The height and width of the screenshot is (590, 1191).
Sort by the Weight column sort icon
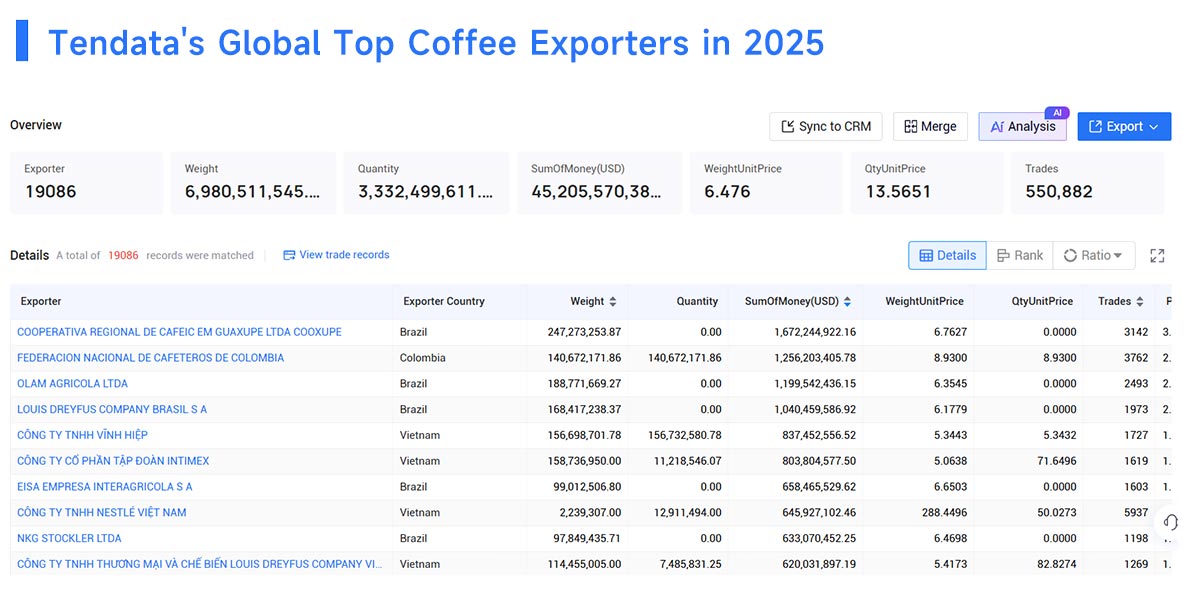(x=613, y=301)
